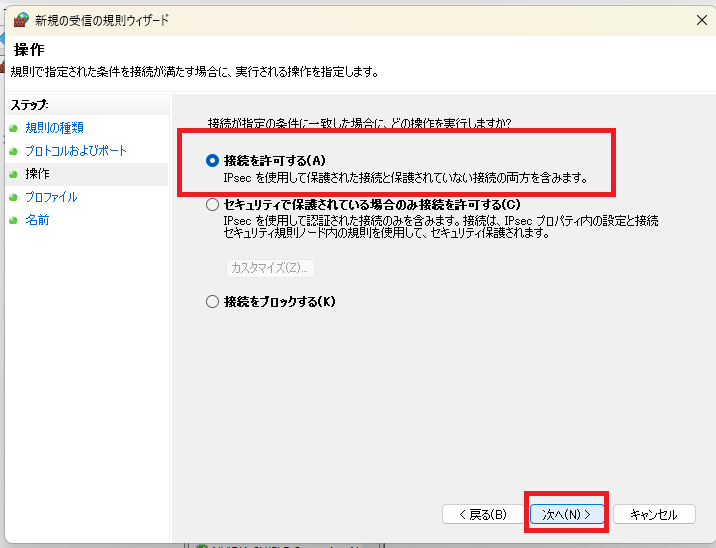
Task: Click the < 戻る(B) button
Action: click(x=483, y=514)
